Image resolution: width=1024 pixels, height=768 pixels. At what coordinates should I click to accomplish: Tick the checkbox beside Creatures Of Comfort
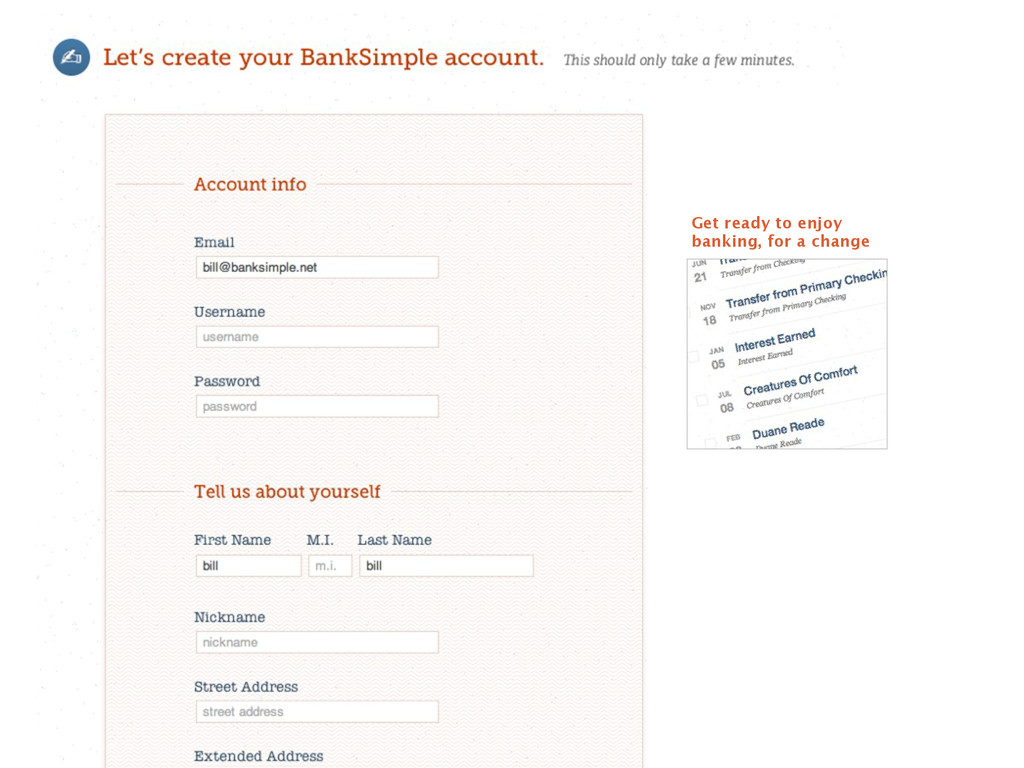point(702,400)
